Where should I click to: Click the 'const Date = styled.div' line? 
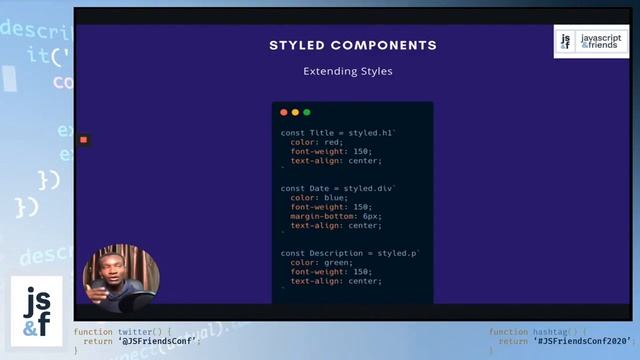(338, 189)
